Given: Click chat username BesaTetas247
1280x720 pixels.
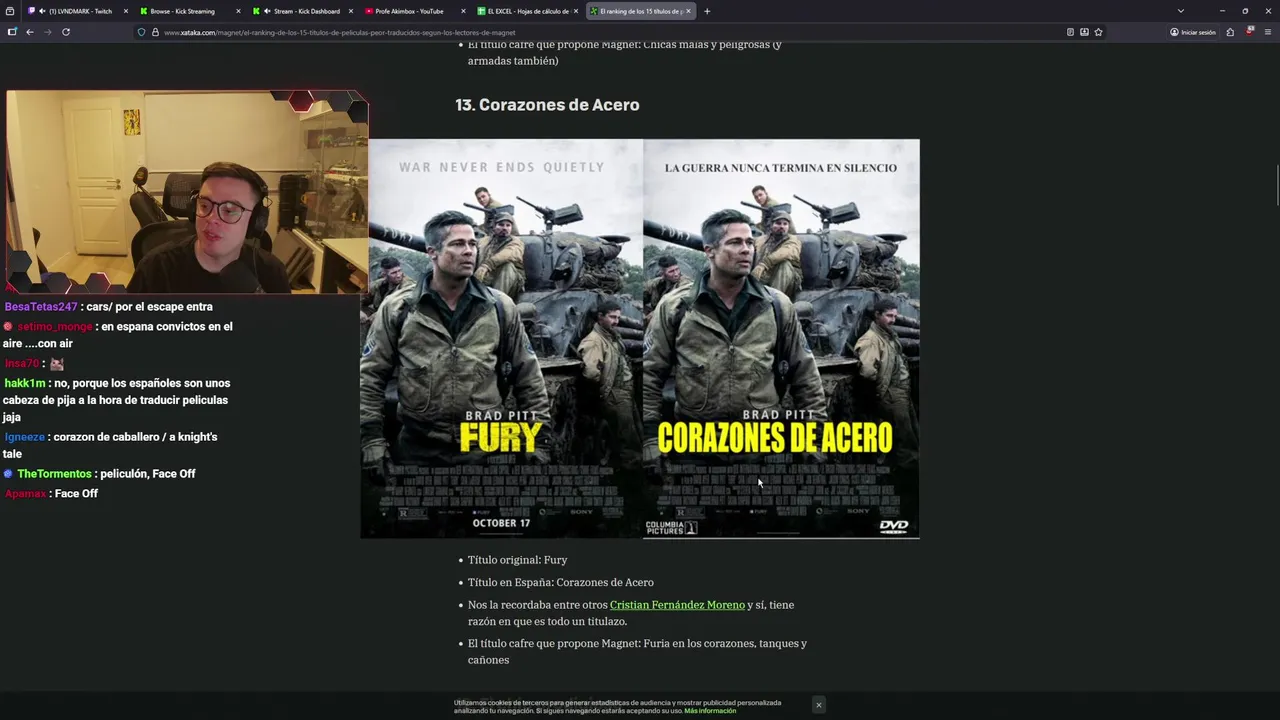Looking at the screenshot, I should (x=41, y=307).
